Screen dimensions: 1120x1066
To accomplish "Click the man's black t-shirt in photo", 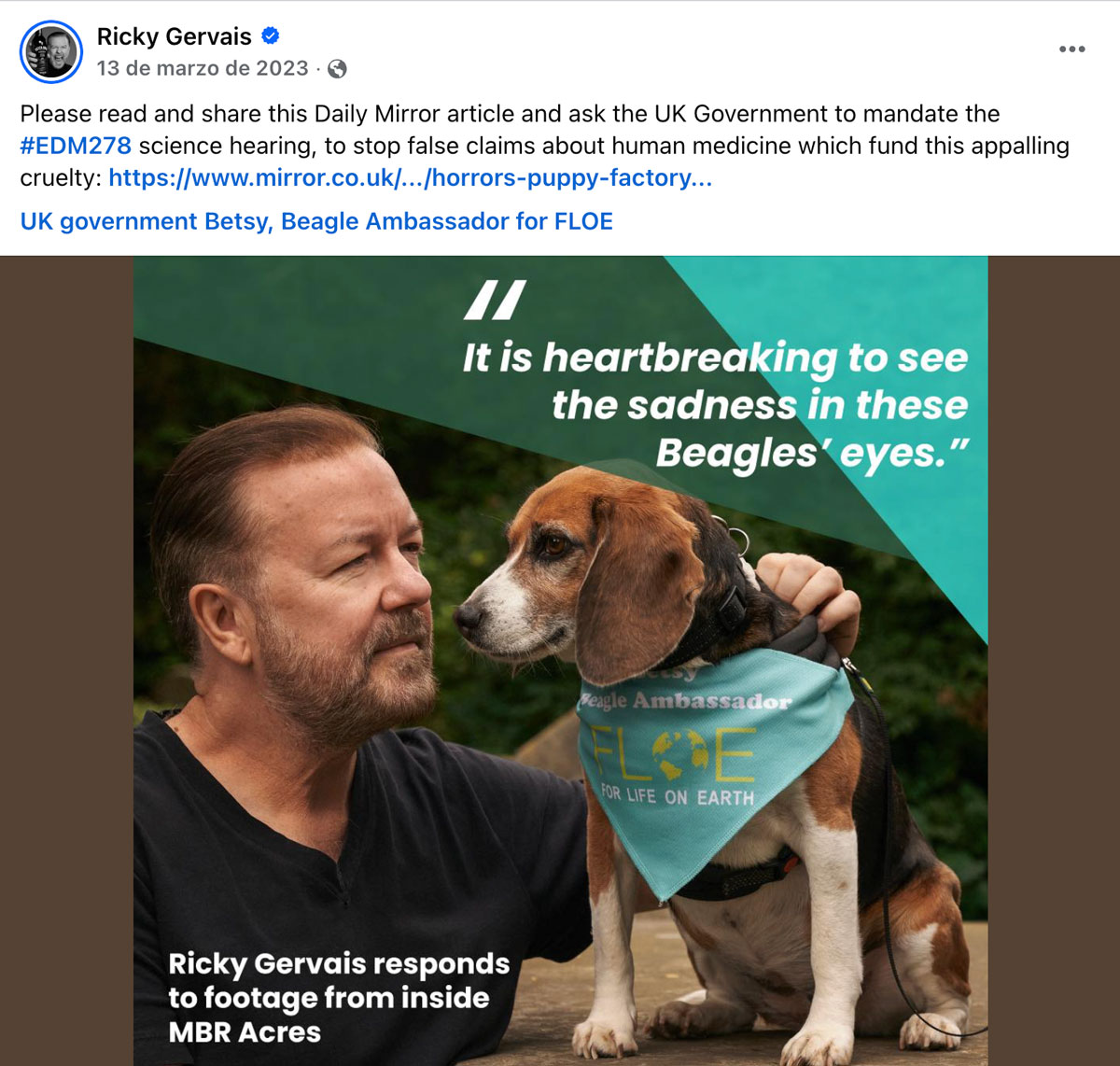I will pyautogui.click(x=355, y=887).
